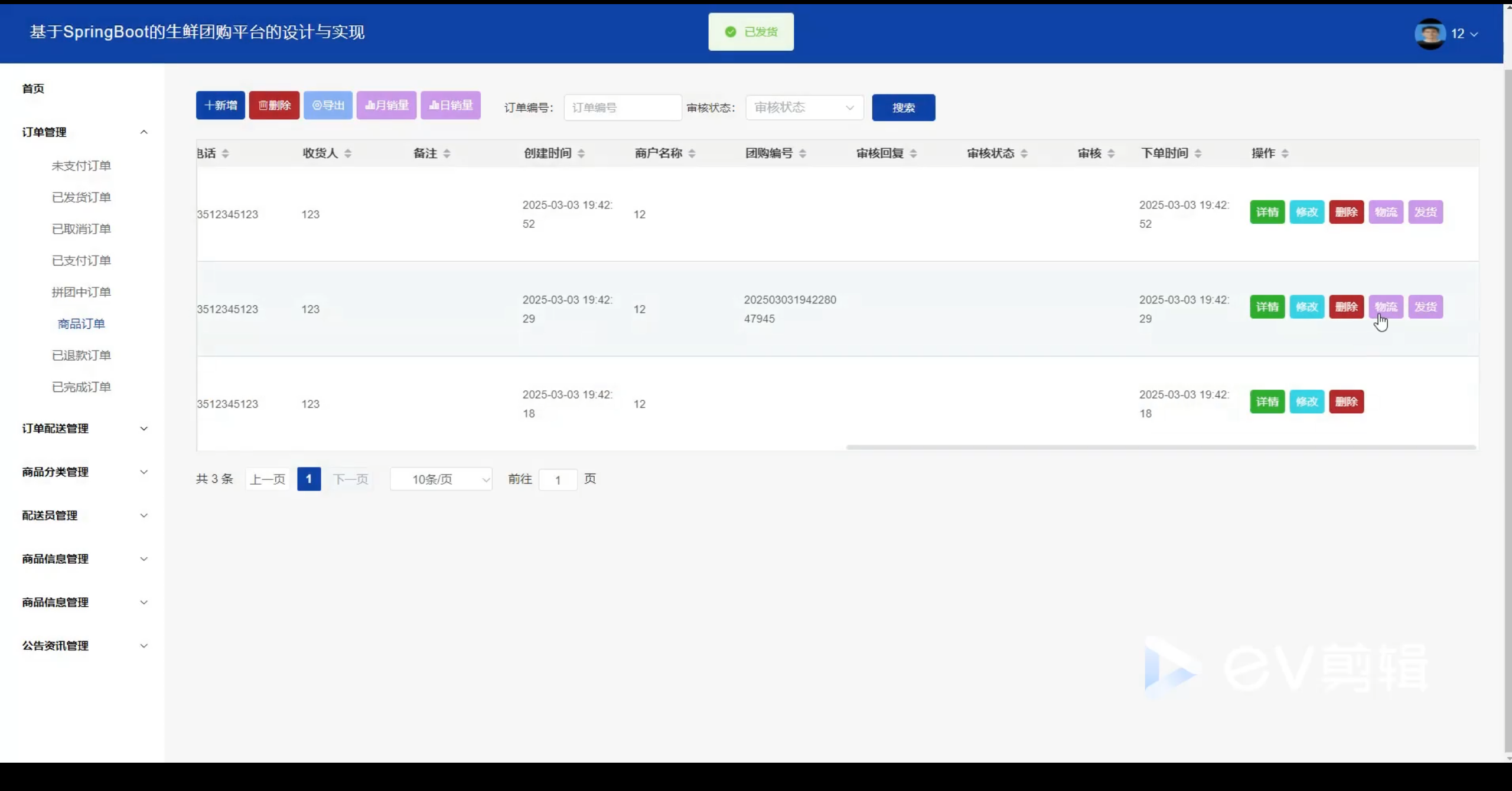Sort by 团购编号 column arrows
Viewport: 1512px width, 791px height.
[x=803, y=153]
